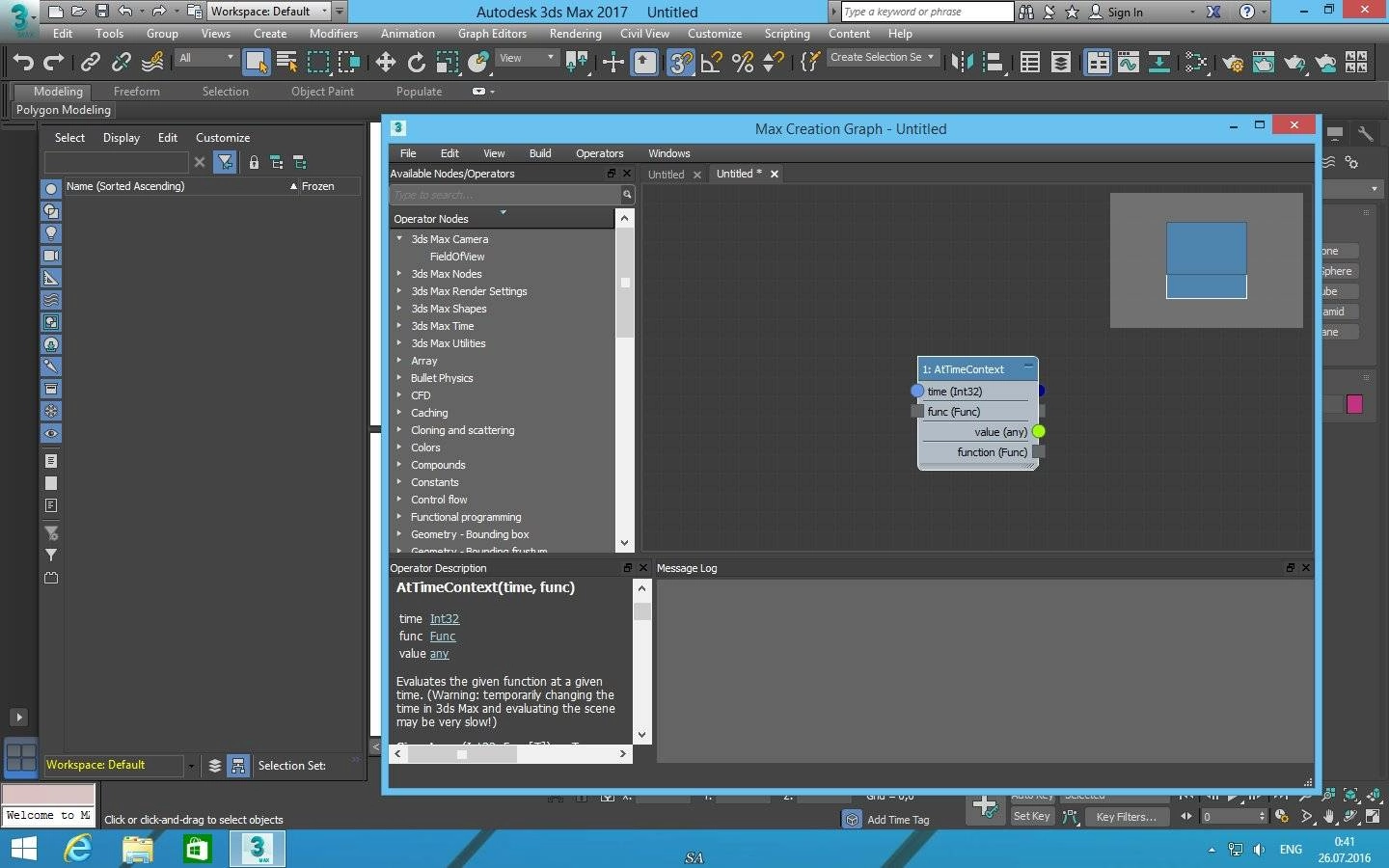Click the Set Key button
The image size is (1389, 868).
point(1032,816)
